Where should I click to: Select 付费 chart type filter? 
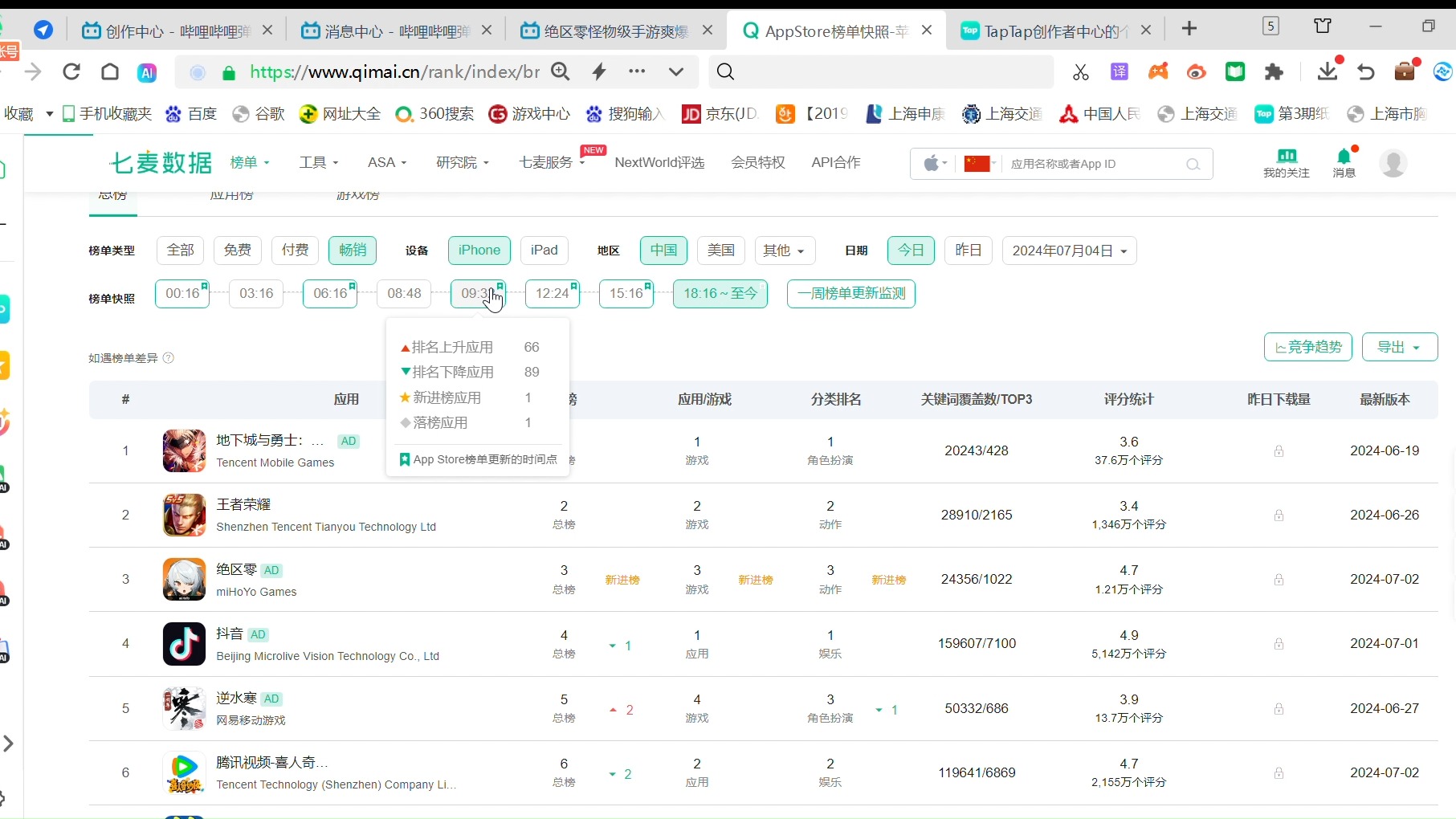[x=296, y=251]
